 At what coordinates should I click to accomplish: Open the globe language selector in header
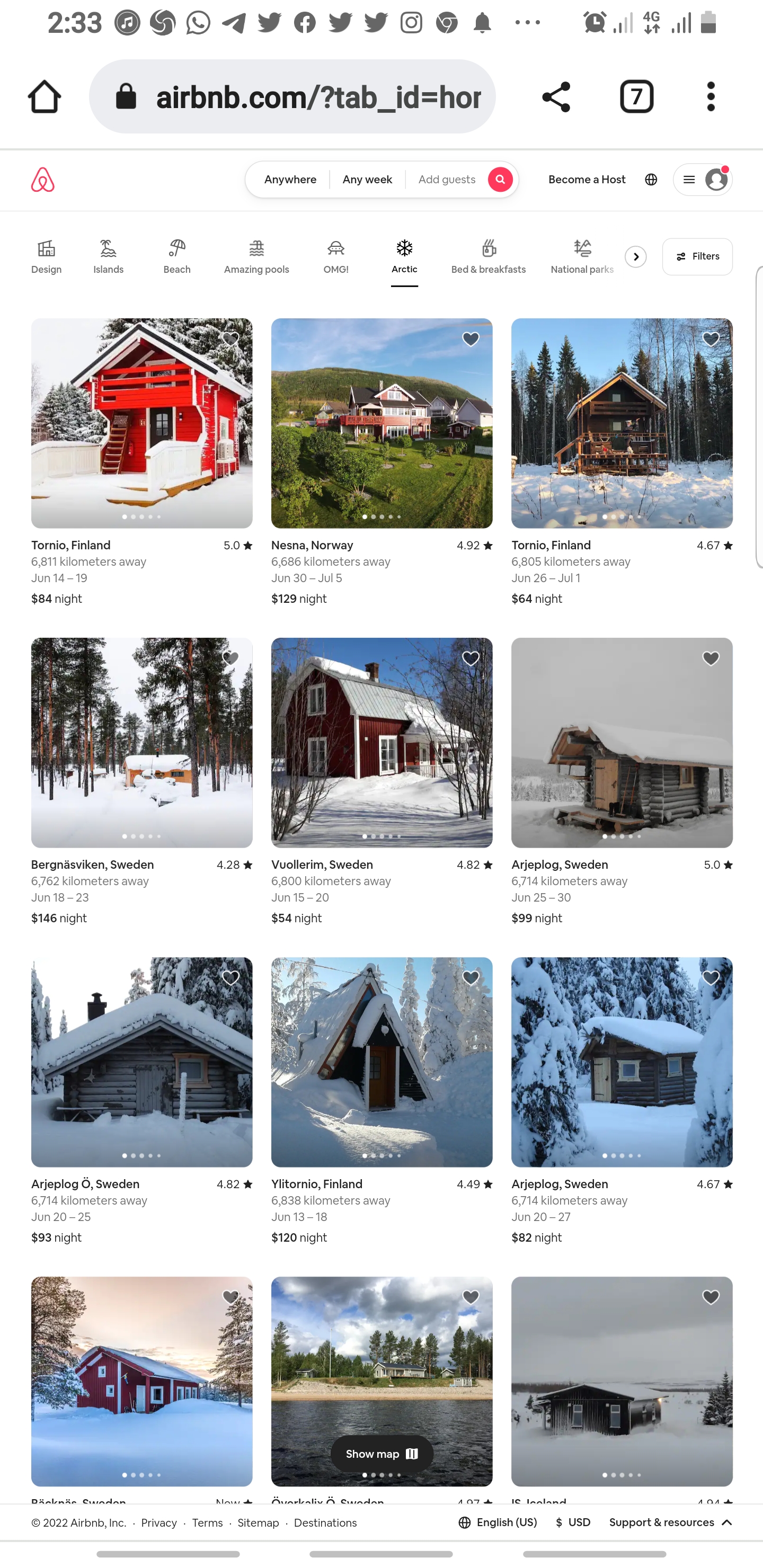(651, 180)
